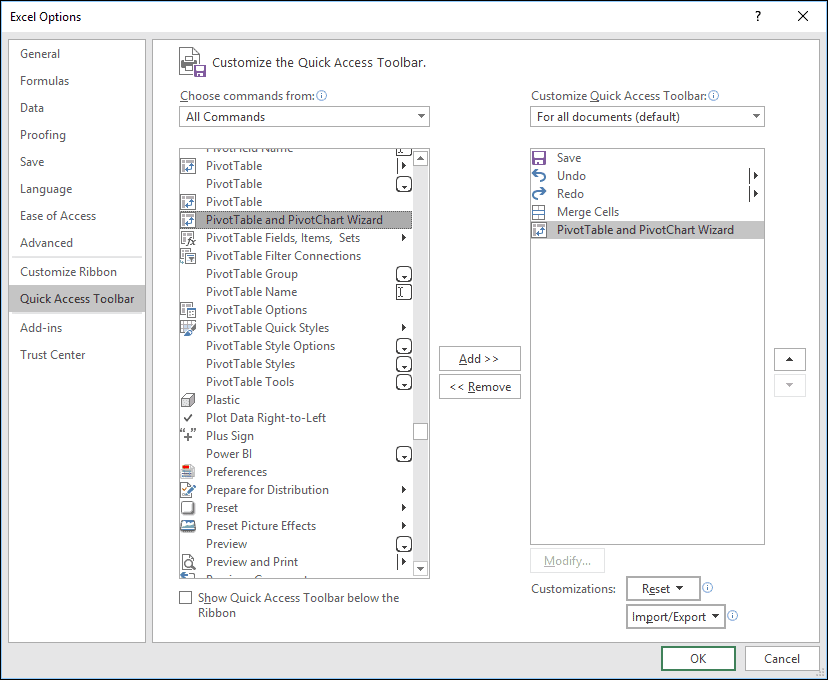828x680 pixels.
Task: Click the Preferences command icon
Action: [x=188, y=471]
